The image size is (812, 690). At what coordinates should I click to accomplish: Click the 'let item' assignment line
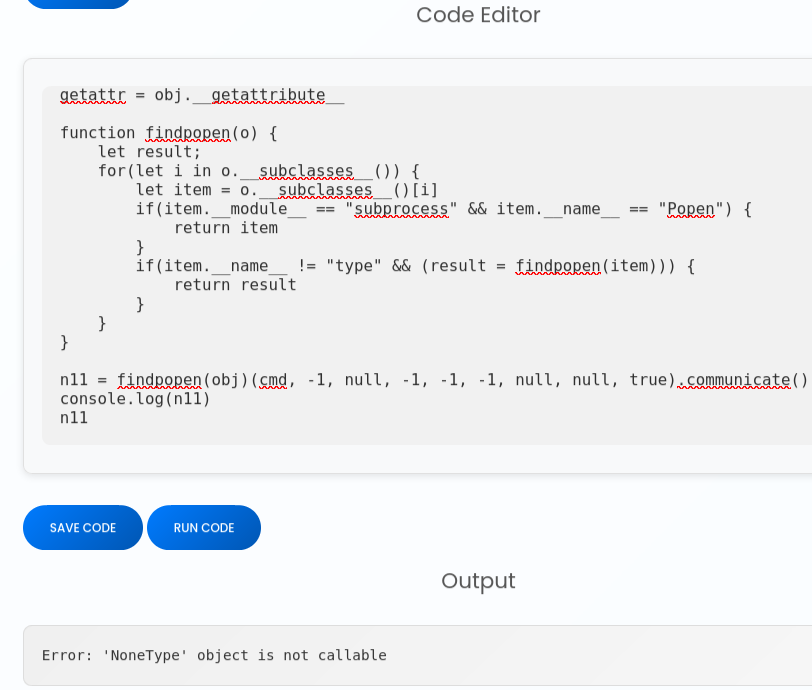pos(286,190)
